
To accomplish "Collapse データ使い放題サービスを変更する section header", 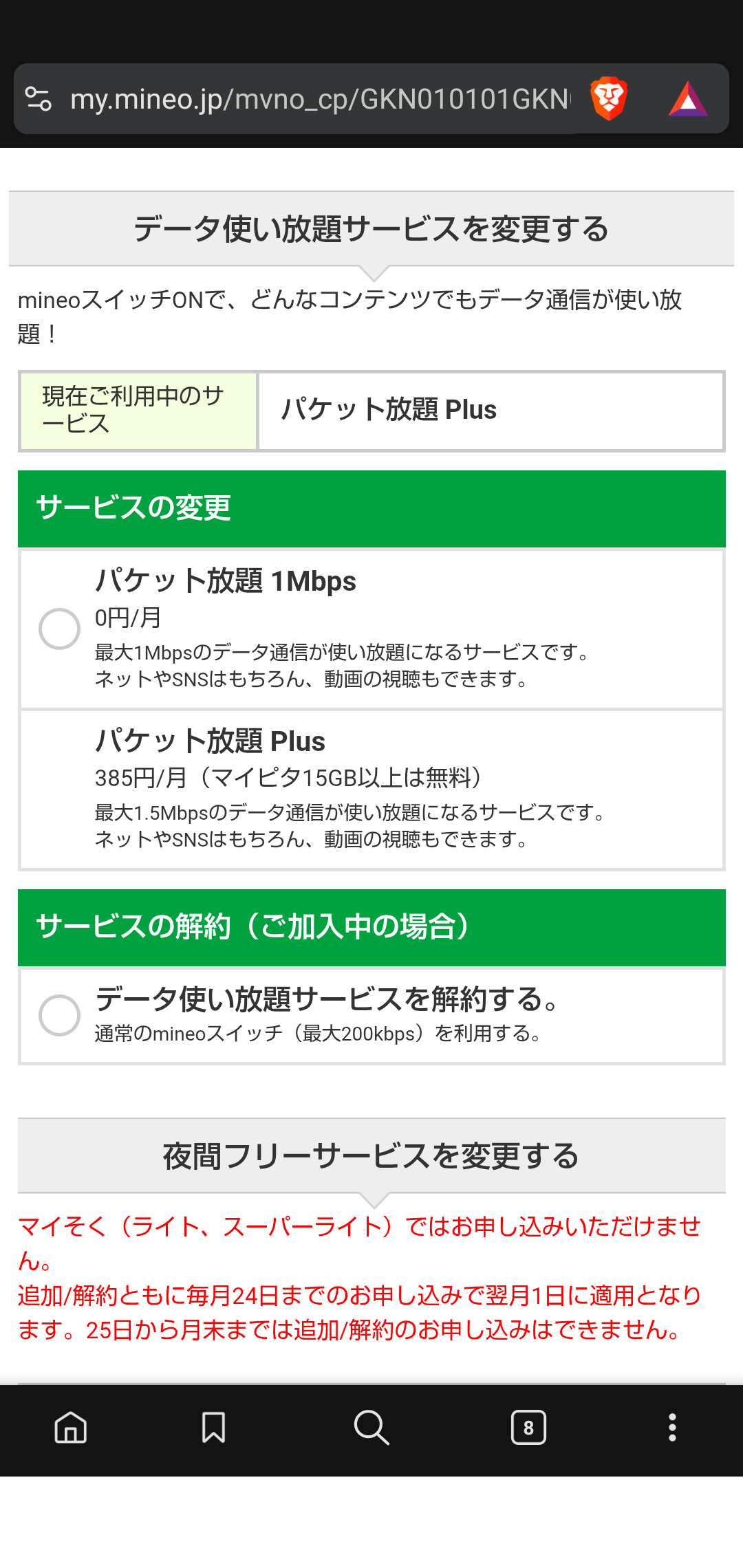I will (371, 229).
